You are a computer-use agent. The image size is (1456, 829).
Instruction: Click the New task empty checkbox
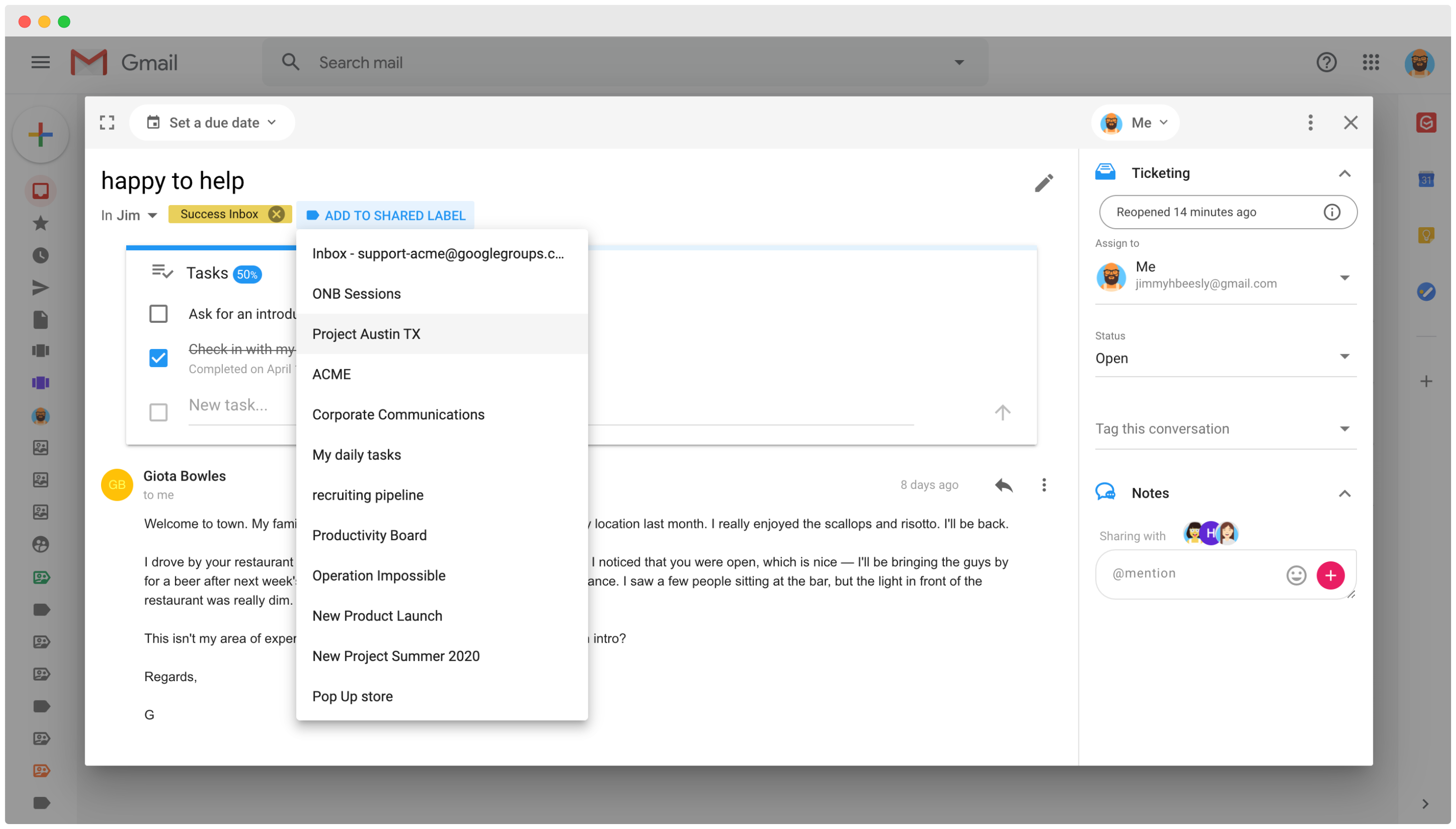(158, 412)
